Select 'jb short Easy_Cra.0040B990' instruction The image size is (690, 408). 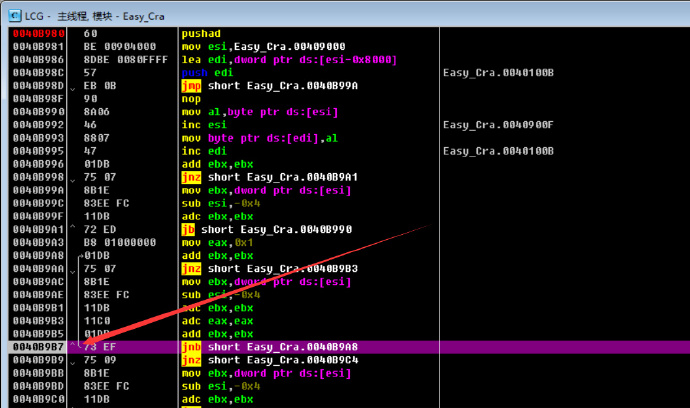click(266, 230)
